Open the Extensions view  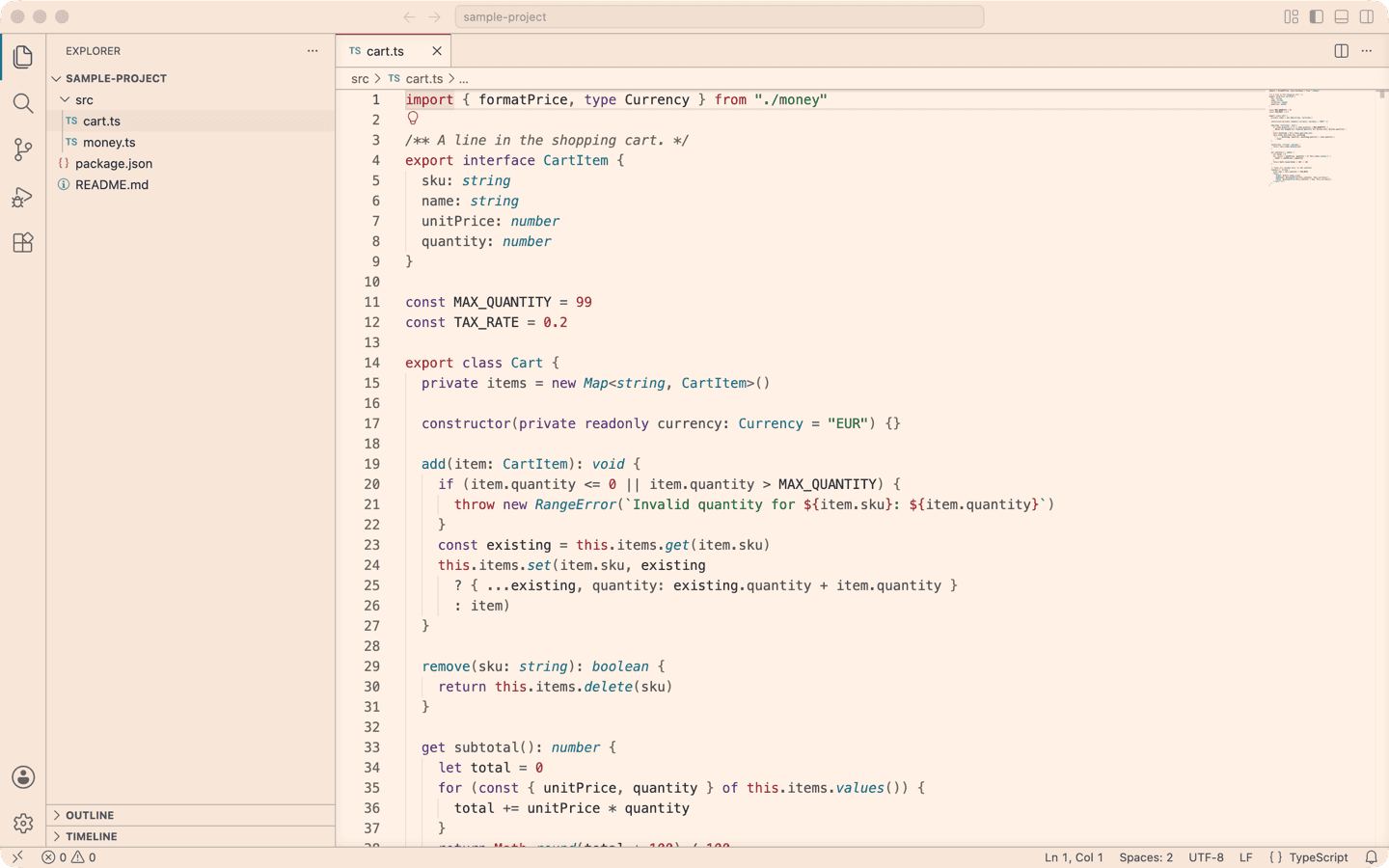[23, 243]
